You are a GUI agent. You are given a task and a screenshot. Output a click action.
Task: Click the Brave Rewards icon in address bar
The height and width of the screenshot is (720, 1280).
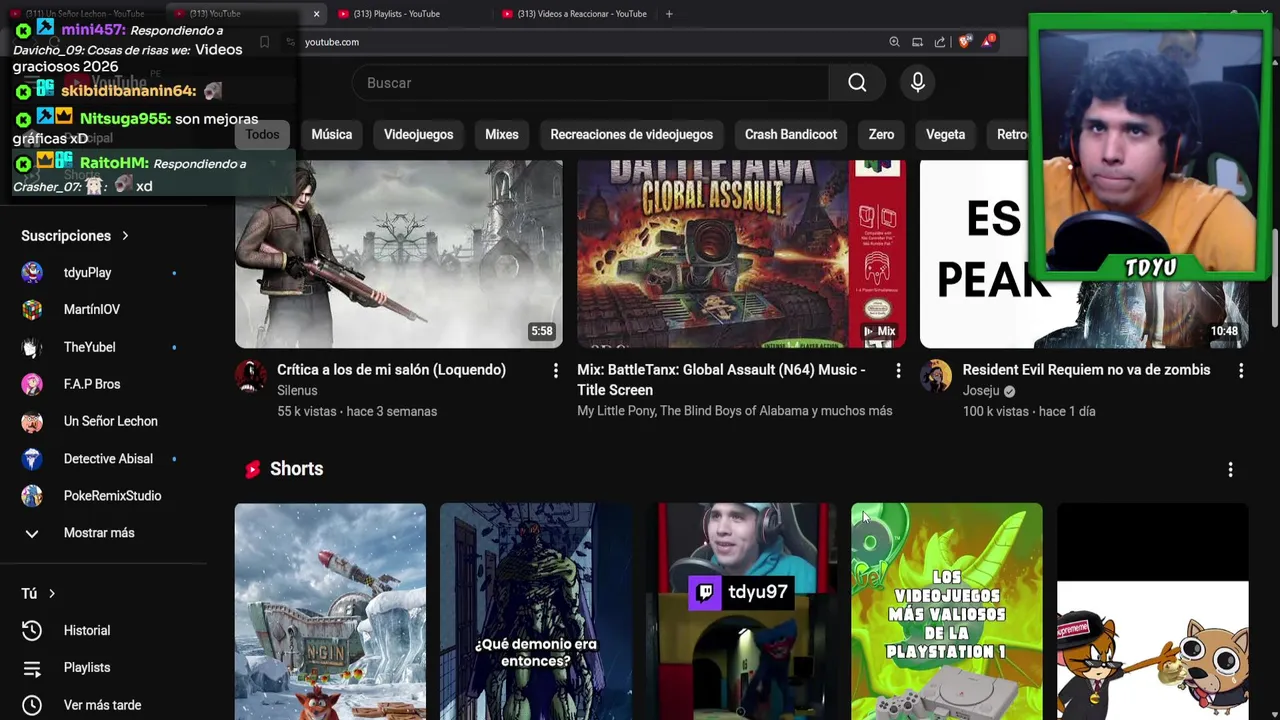(x=989, y=41)
